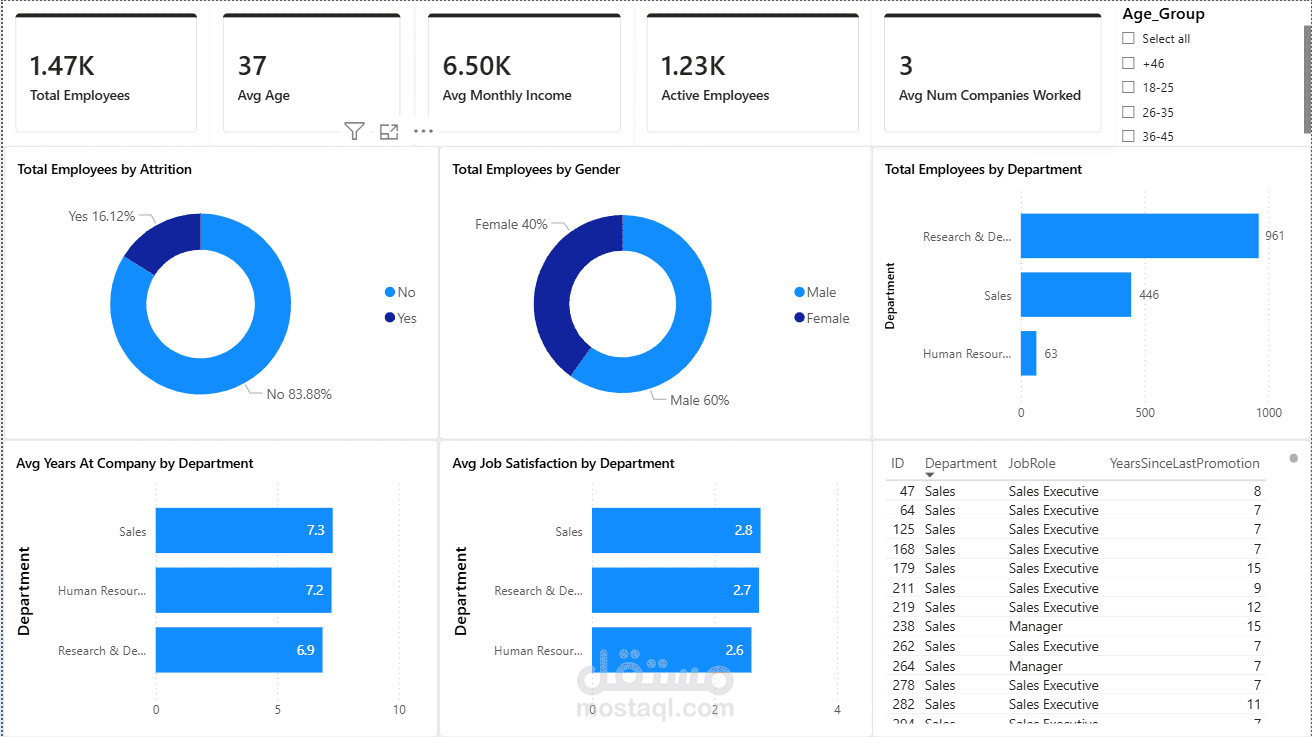
Task: Click the Male legend marker
Action: pos(799,292)
